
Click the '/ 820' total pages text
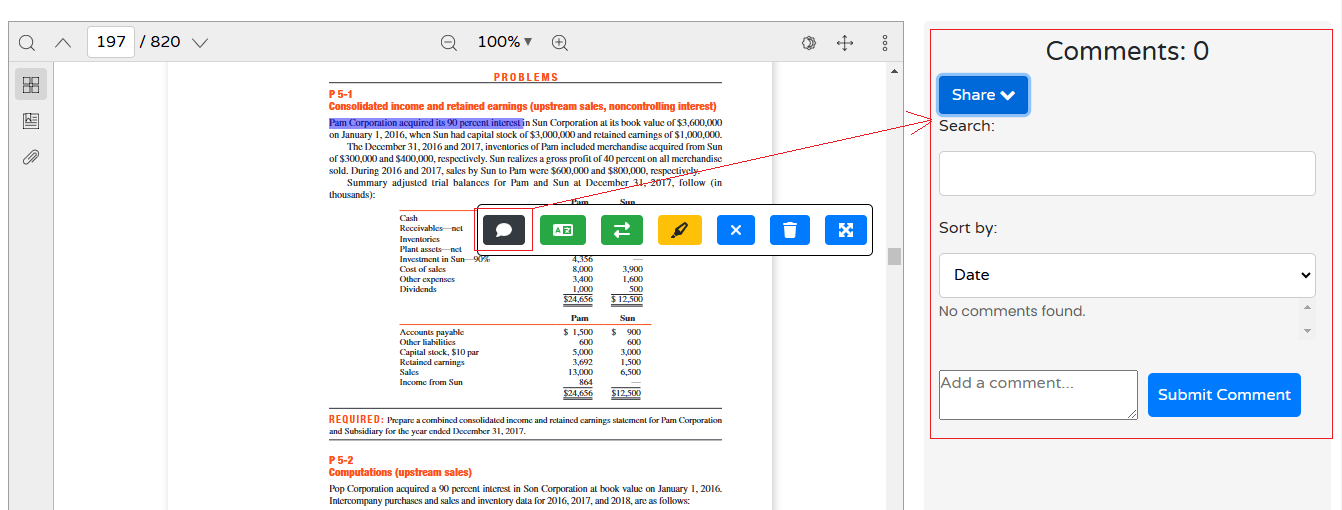click(160, 42)
